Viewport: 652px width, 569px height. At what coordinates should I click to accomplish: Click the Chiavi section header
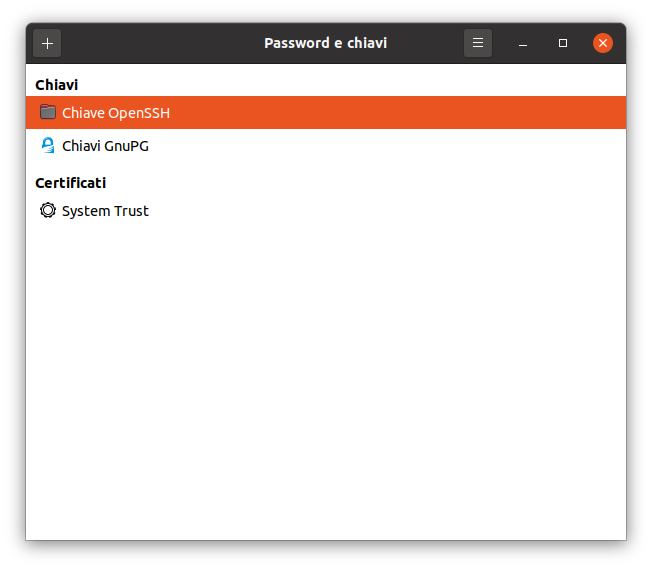tap(56, 85)
